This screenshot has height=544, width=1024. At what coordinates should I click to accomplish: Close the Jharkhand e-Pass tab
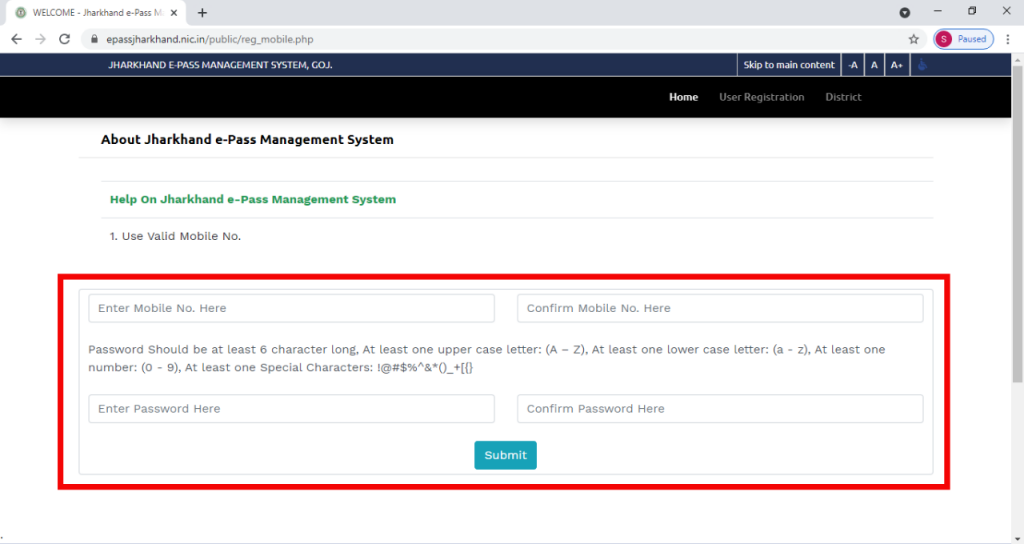174,12
